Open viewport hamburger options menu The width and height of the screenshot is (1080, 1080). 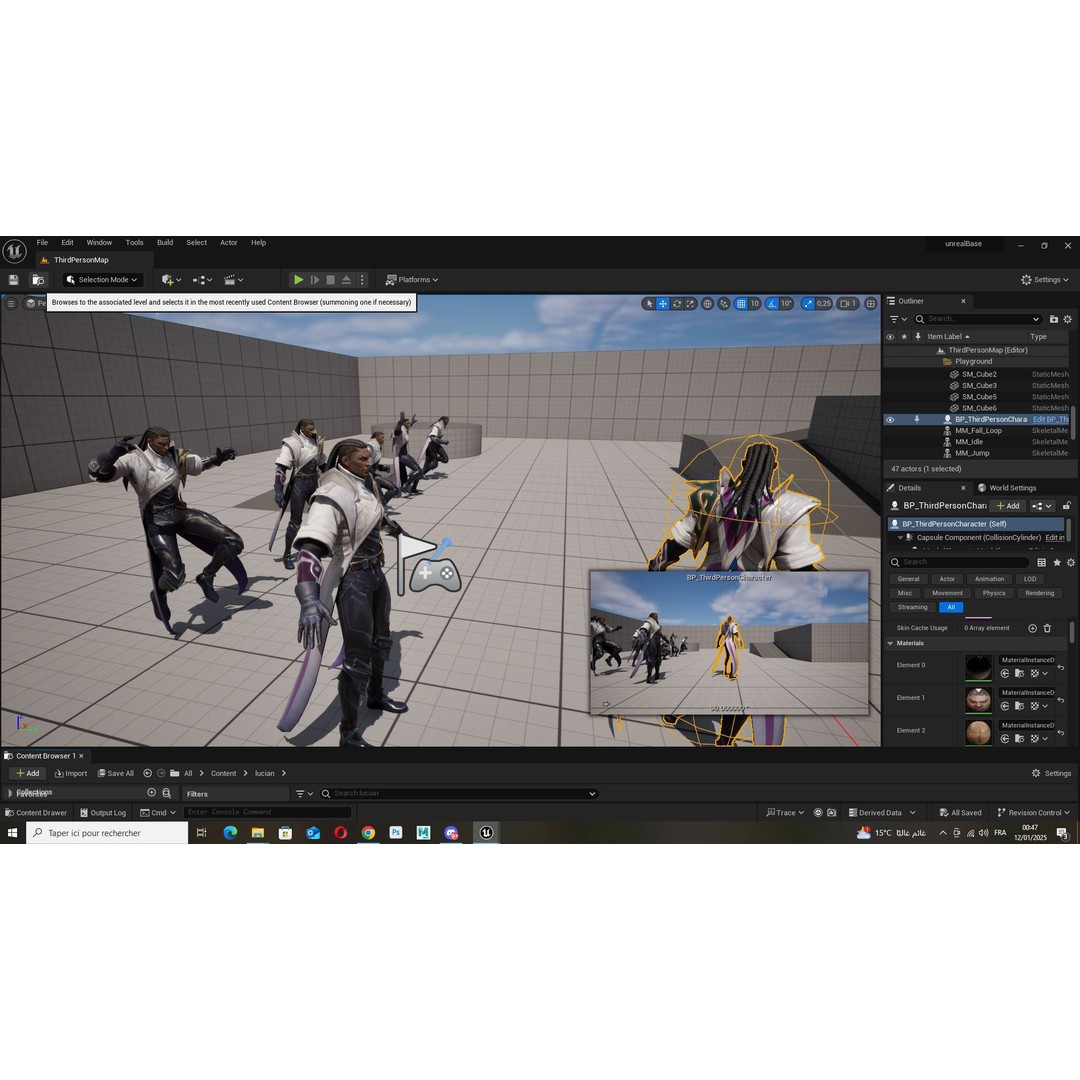point(11,303)
